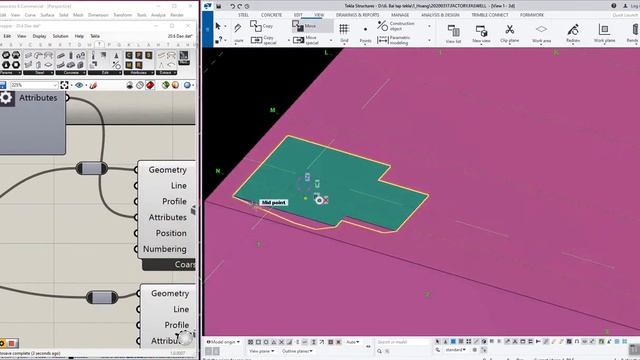This screenshot has height=360, width=640.
Task: Select the Grid tool in Tekla ribbon
Action: 344,33
